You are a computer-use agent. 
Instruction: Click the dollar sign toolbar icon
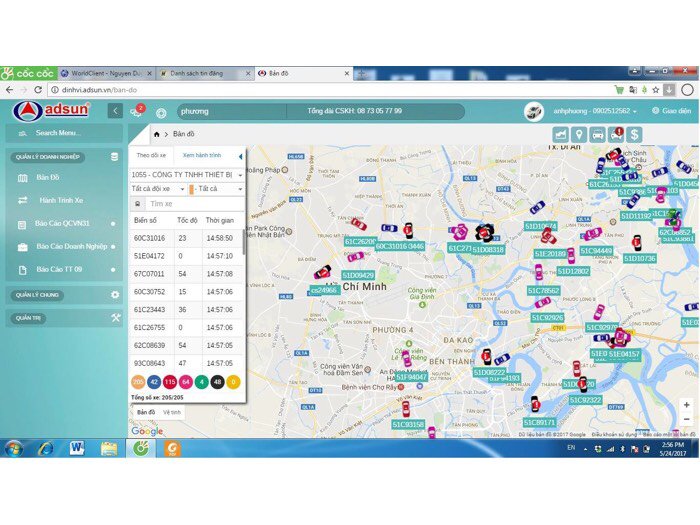click(x=634, y=134)
